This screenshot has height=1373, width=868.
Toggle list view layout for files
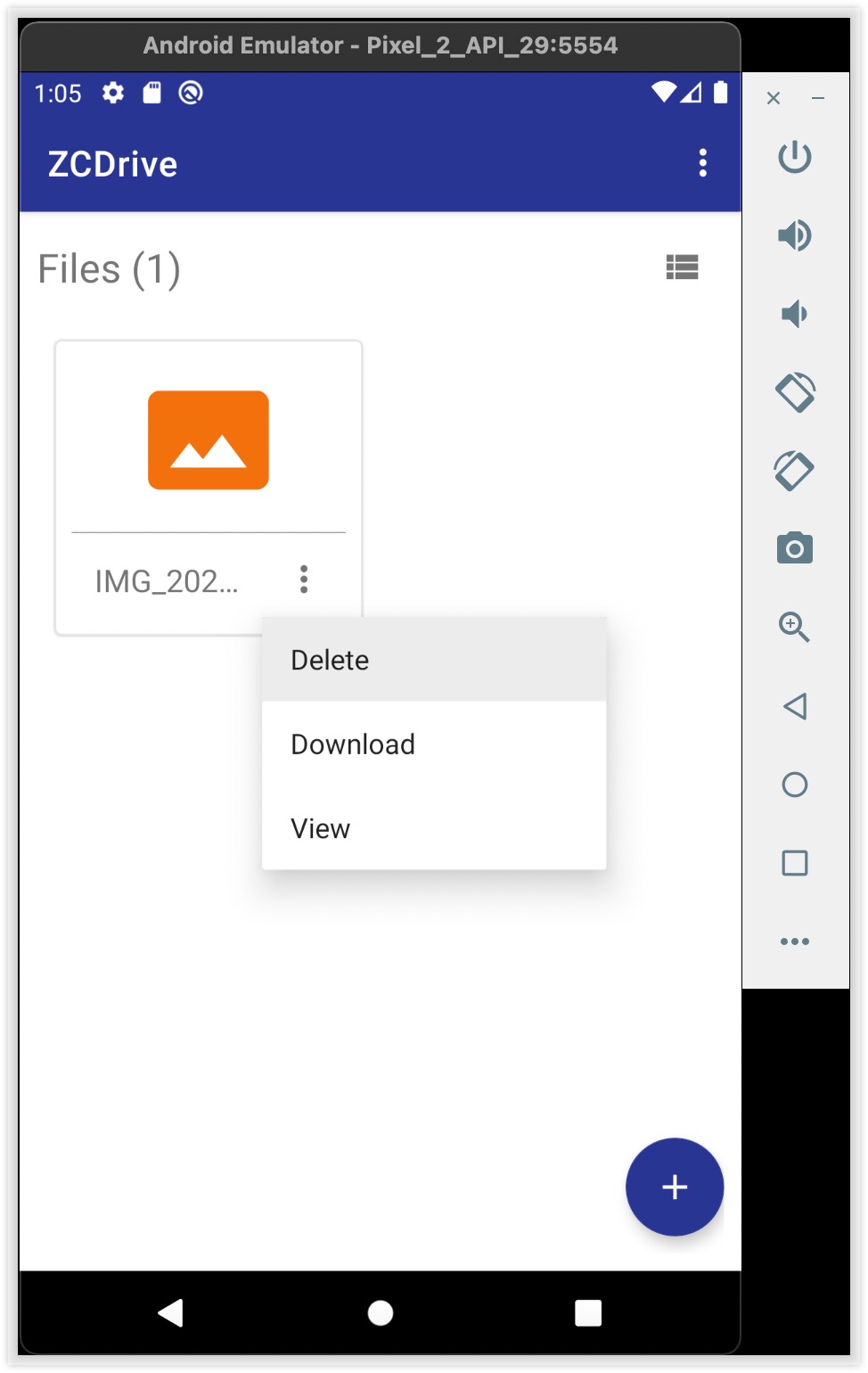(682, 267)
